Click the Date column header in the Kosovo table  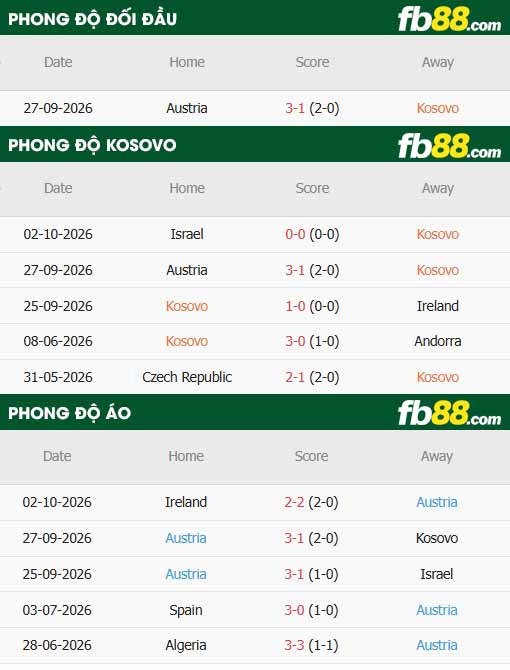pyautogui.click(x=58, y=188)
